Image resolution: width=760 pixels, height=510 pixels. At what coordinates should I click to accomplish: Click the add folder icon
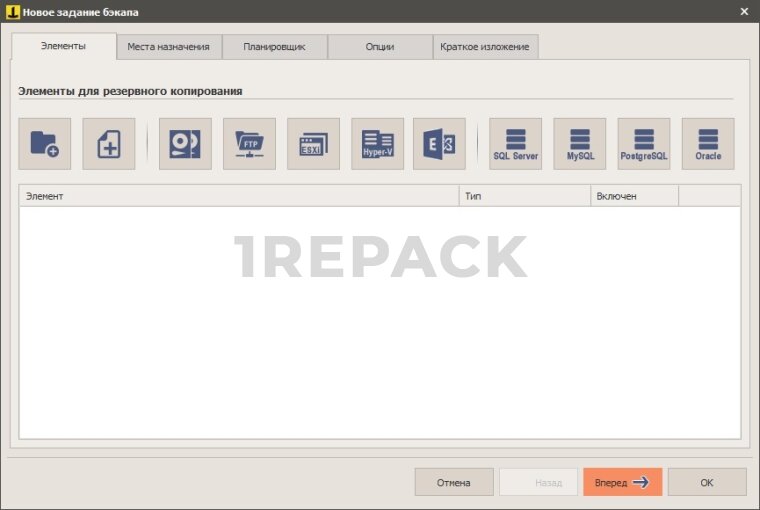(45, 144)
